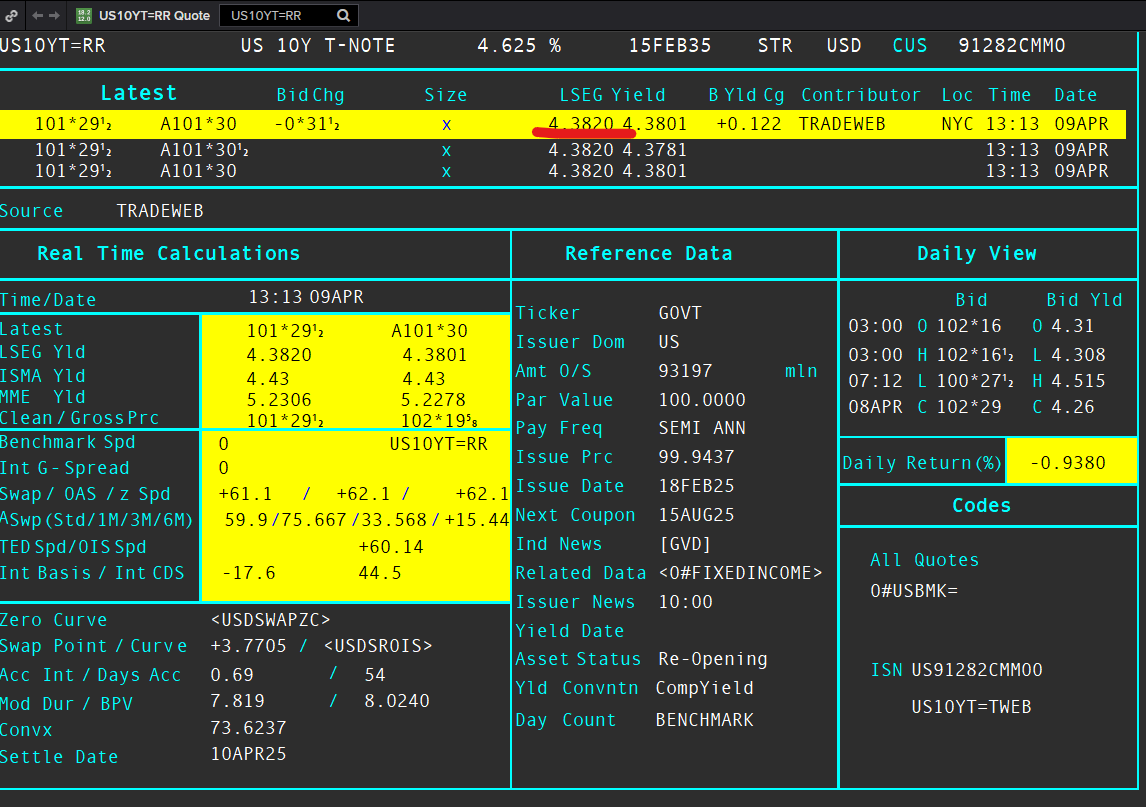Click TED Spd/OIS Spd value +60.14
Image resolution: width=1146 pixels, height=807 pixels.
click(x=390, y=547)
